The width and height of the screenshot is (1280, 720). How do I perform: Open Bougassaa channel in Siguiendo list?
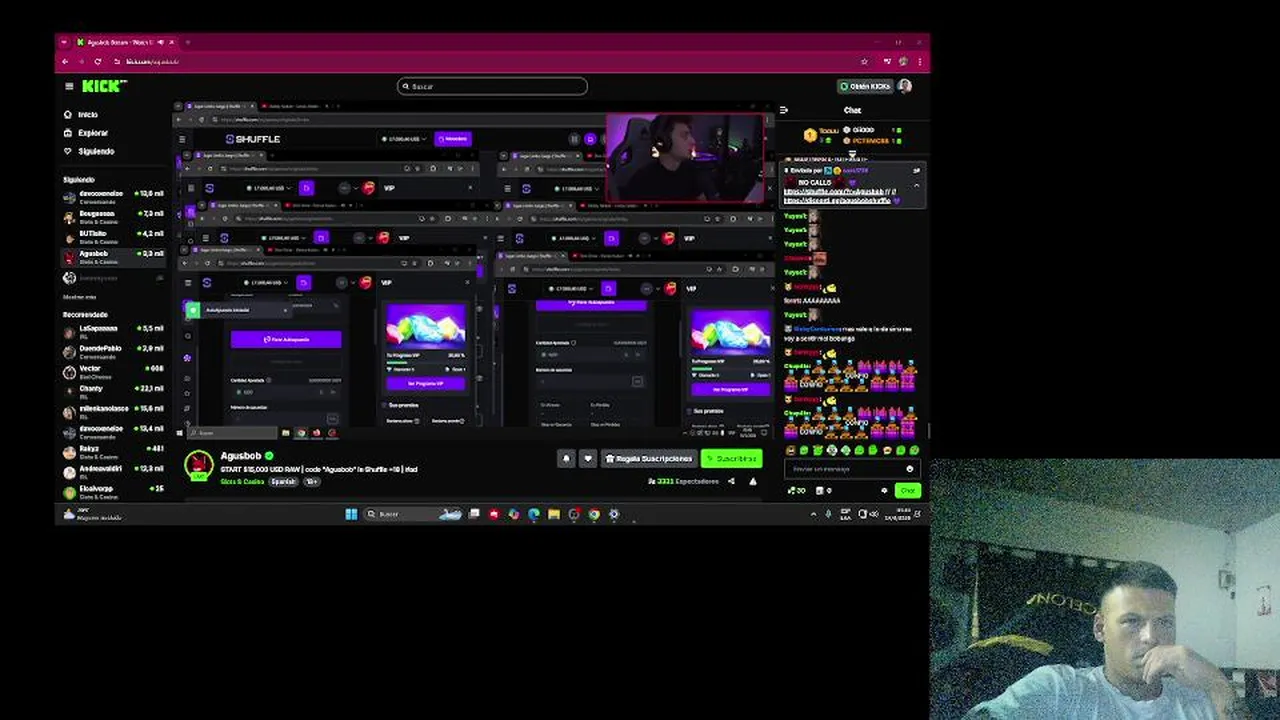click(113, 216)
